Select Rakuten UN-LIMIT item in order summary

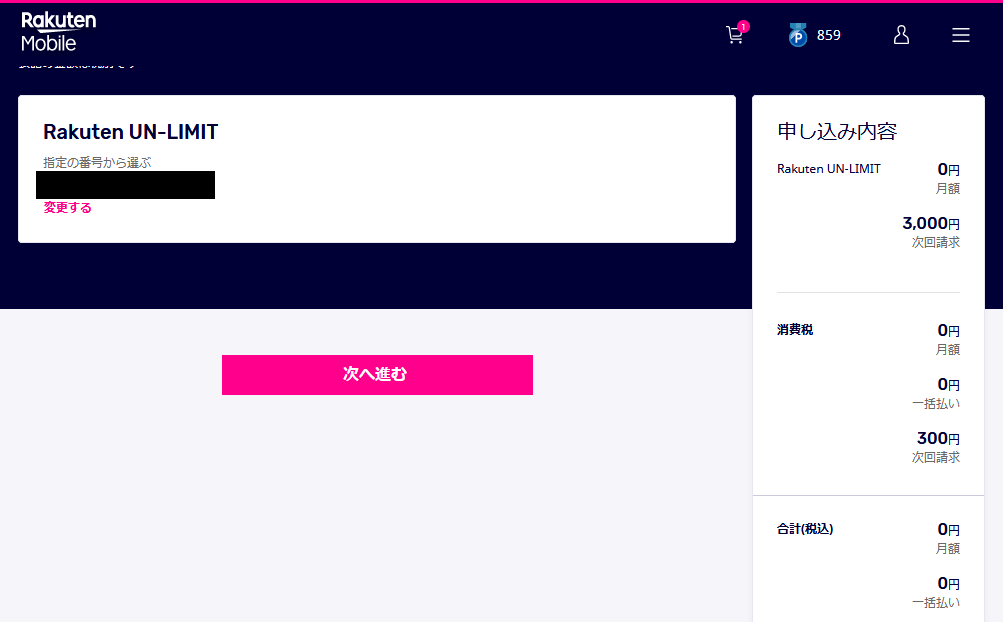pos(828,169)
